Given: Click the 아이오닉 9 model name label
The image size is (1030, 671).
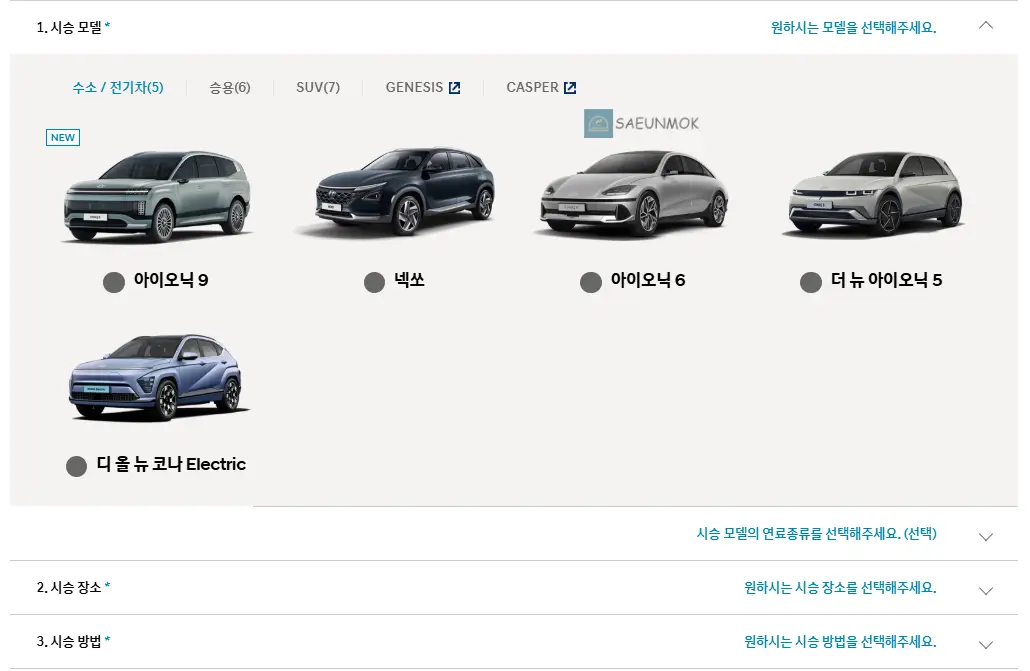Looking at the screenshot, I should point(171,280).
